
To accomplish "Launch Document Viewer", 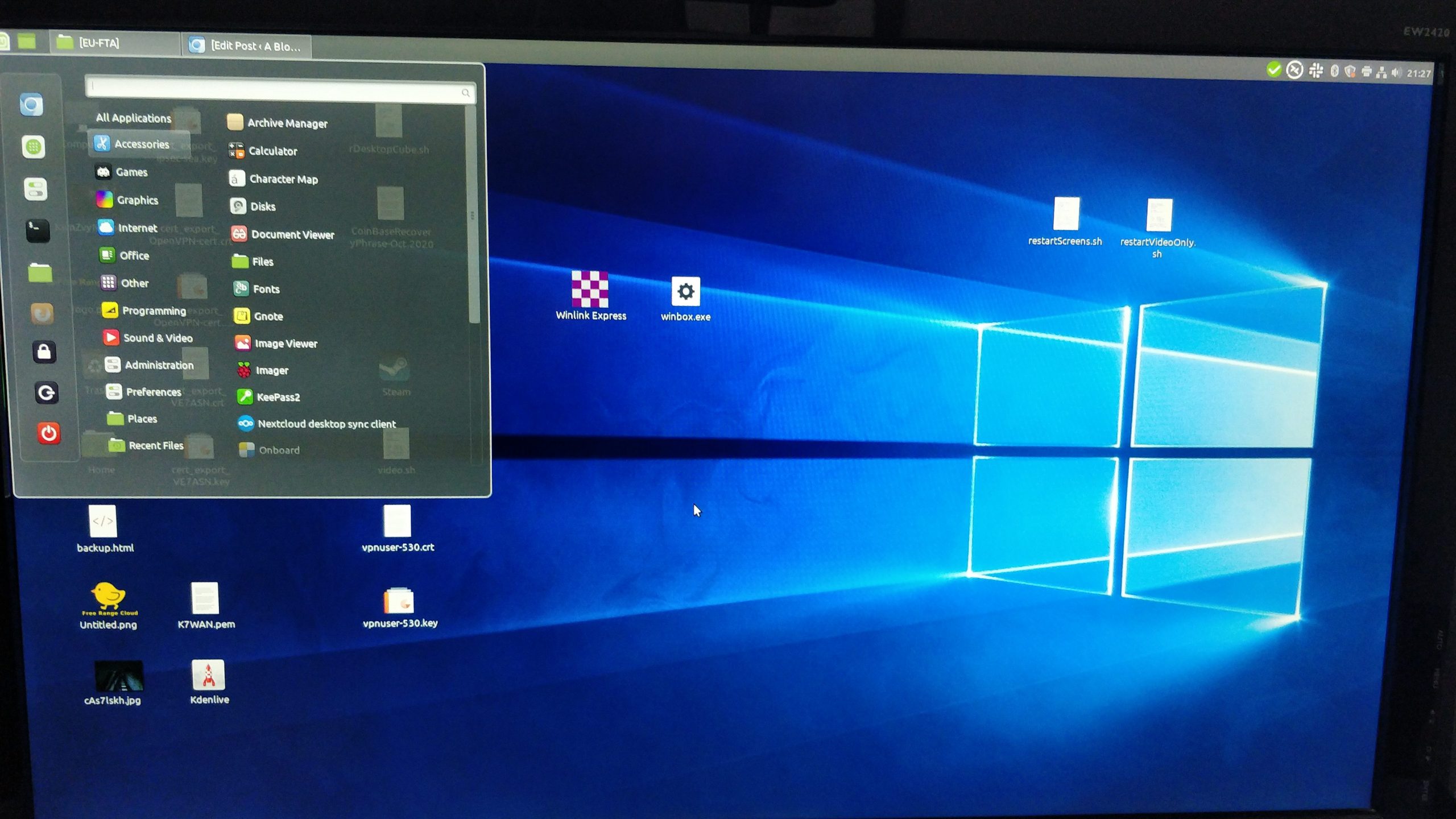I will click(283, 234).
